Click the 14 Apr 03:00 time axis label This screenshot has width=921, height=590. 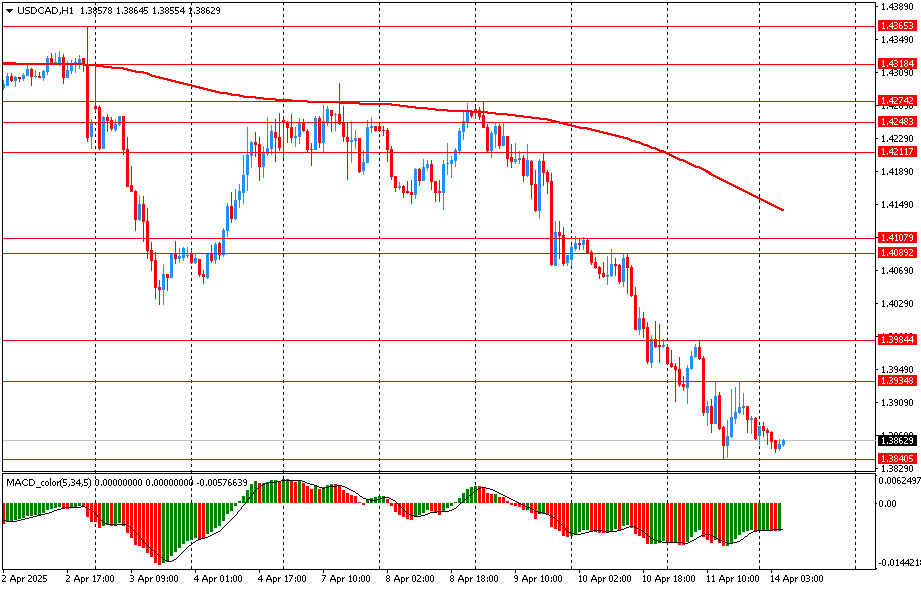click(x=796, y=579)
